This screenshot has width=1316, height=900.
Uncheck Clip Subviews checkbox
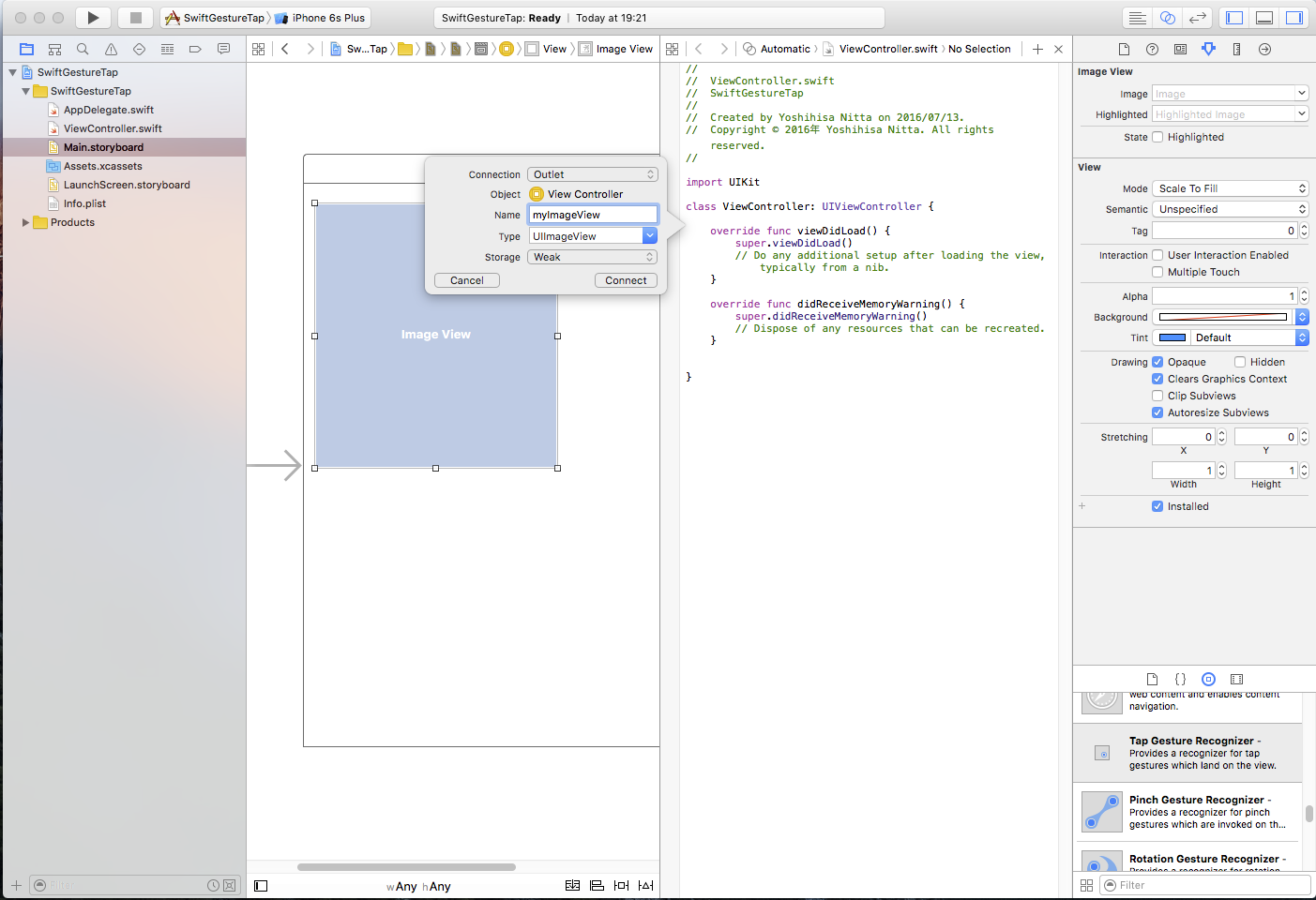pyautogui.click(x=1157, y=396)
